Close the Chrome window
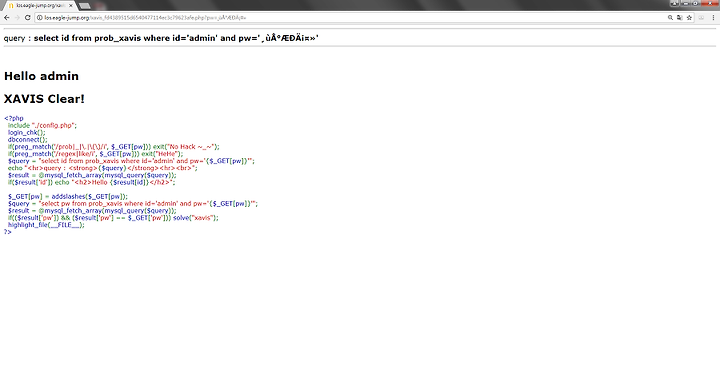 pyautogui.click(x=709, y=3)
